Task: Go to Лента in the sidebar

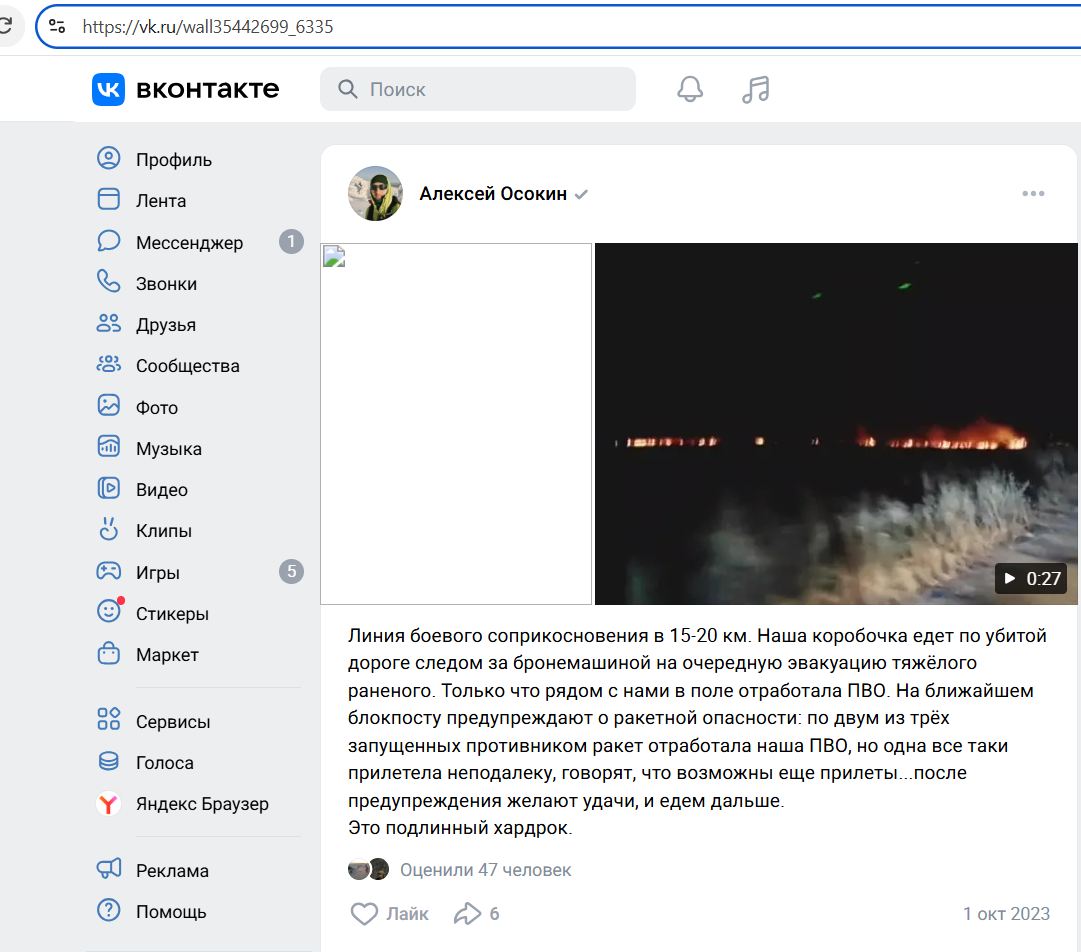Action: [x=161, y=201]
